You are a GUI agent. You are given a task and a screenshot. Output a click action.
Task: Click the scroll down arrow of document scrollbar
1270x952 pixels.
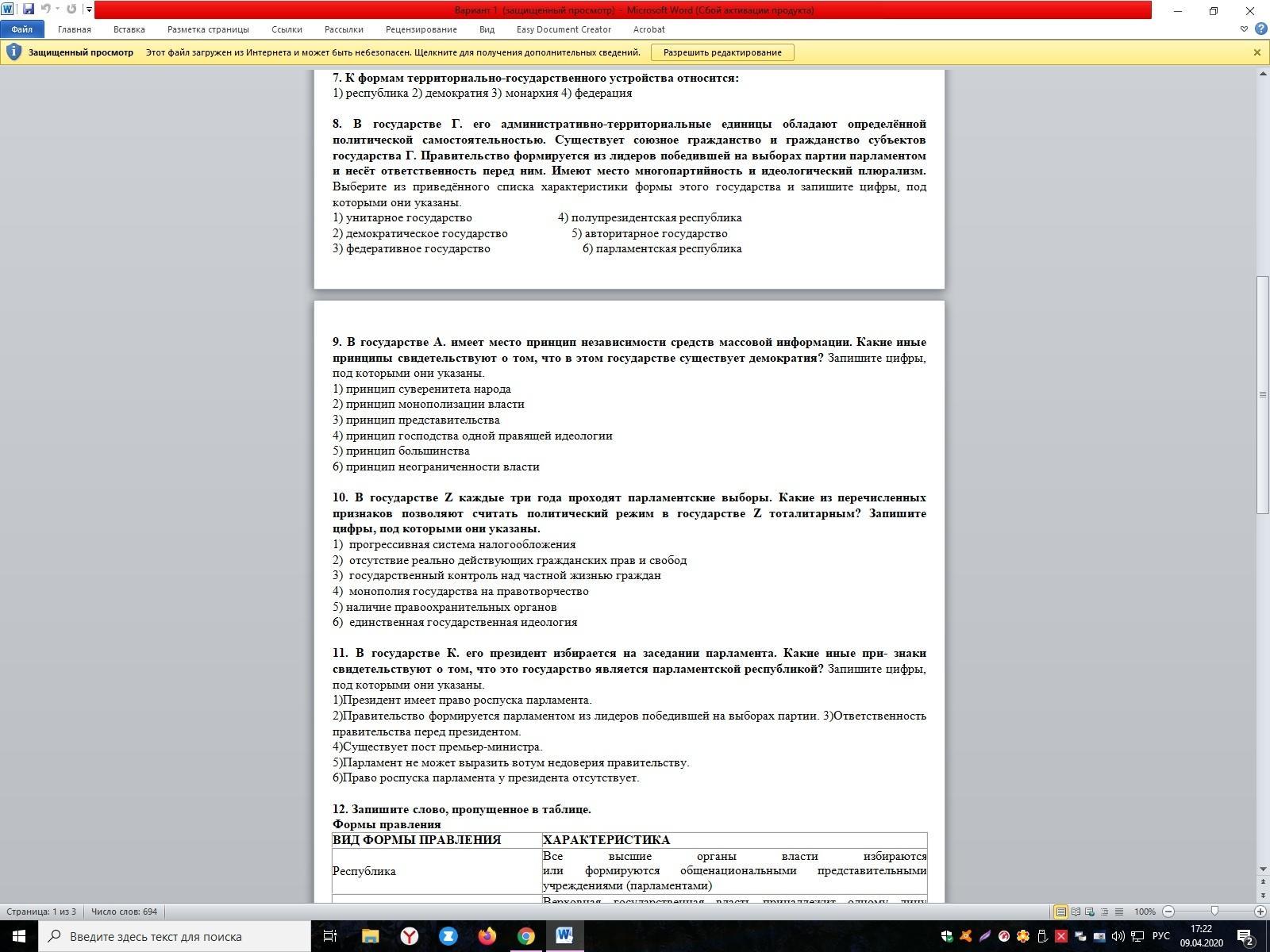(1263, 869)
